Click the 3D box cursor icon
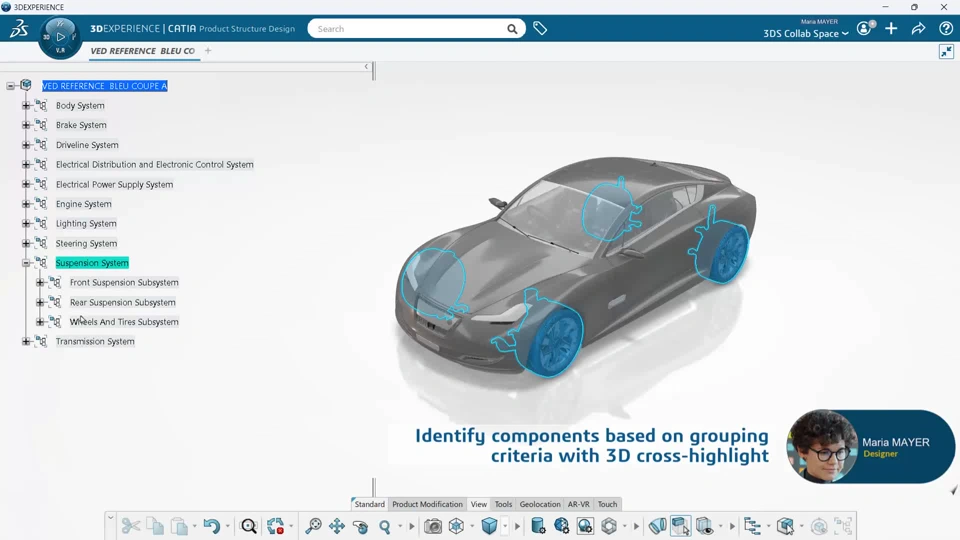960x540 pixels. click(786, 526)
